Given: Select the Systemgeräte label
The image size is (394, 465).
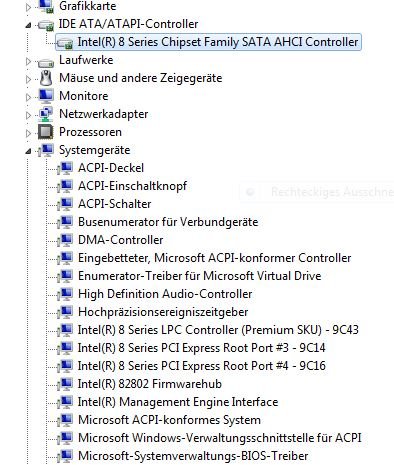Looking at the screenshot, I should point(94,150).
